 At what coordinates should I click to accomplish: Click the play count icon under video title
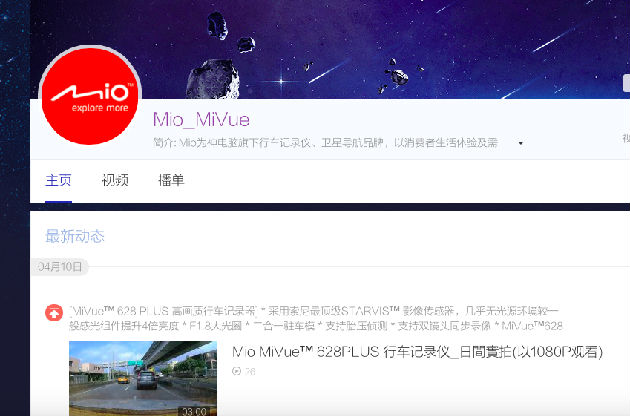[236, 371]
